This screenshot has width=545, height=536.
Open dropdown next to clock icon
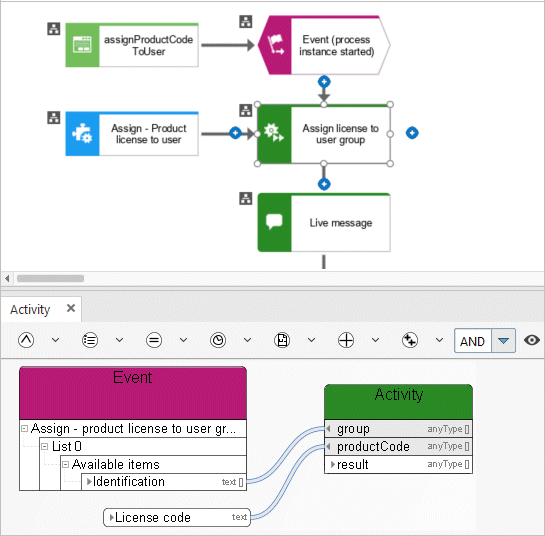point(247,340)
